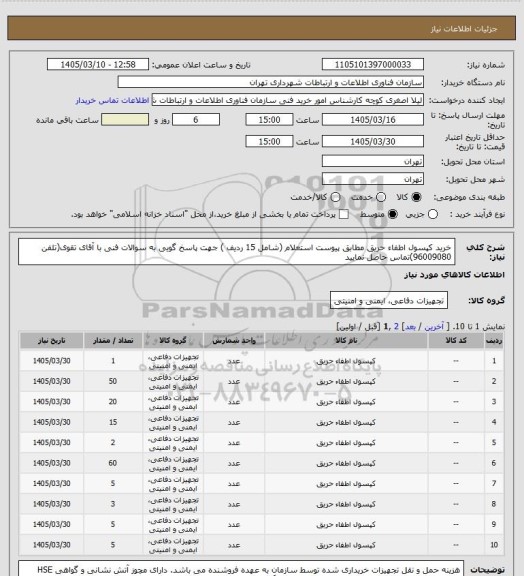Click the quantity 50 in row 2

[113, 381]
